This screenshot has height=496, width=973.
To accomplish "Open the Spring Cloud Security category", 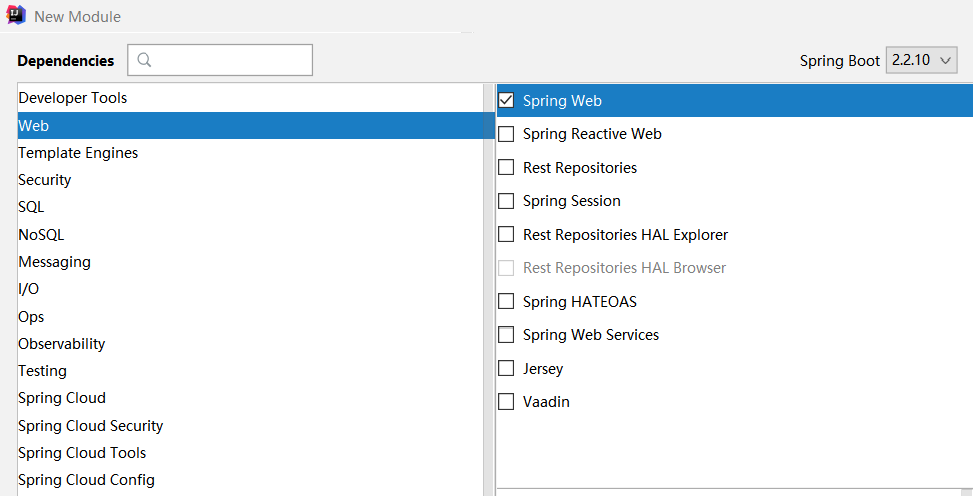I will point(90,426).
